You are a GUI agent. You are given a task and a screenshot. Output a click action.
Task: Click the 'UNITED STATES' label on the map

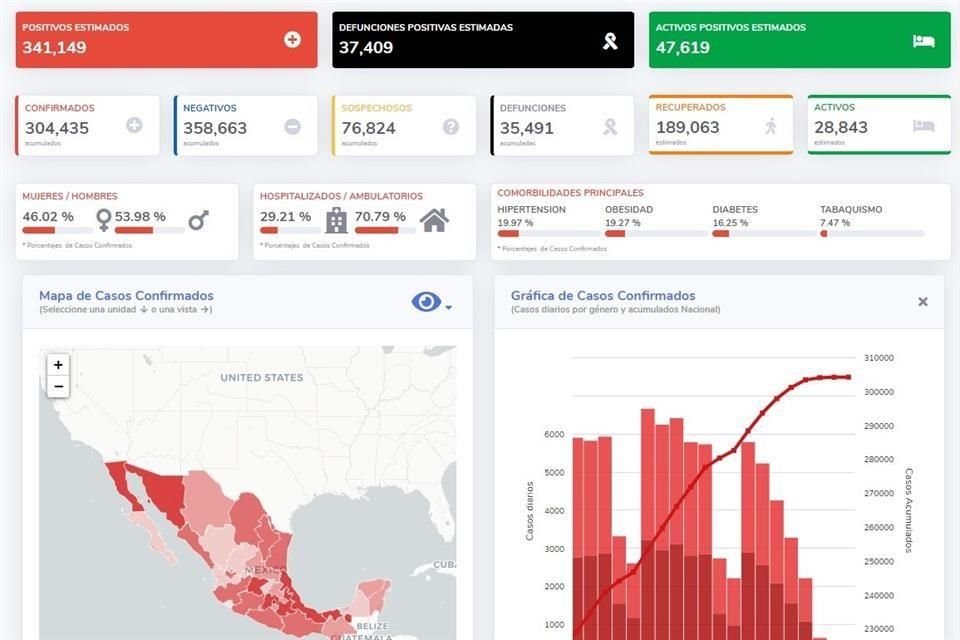pos(261,378)
